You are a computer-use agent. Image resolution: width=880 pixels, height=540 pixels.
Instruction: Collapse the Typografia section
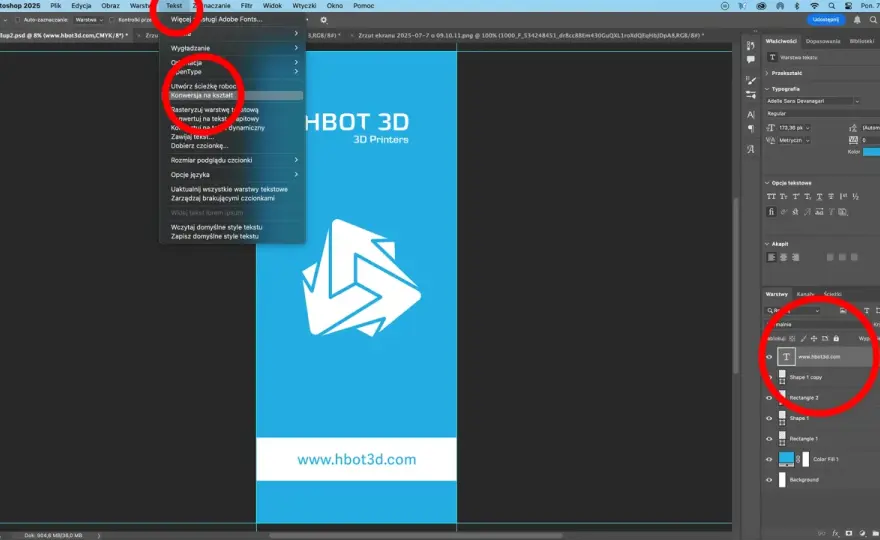pyautogui.click(x=767, y=89)
